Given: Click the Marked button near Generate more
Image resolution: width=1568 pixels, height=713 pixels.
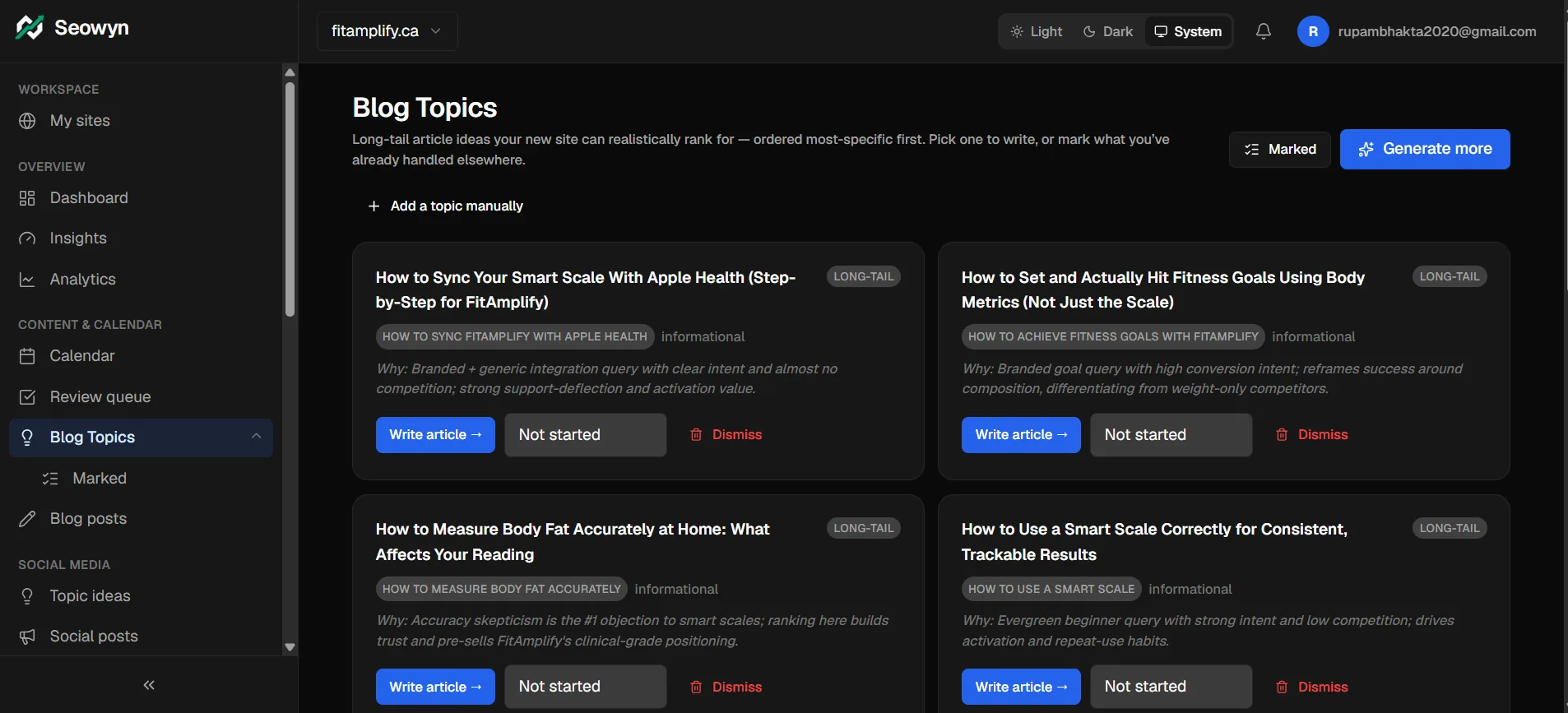Looking at the screenshot, I should coord(1280,150).
